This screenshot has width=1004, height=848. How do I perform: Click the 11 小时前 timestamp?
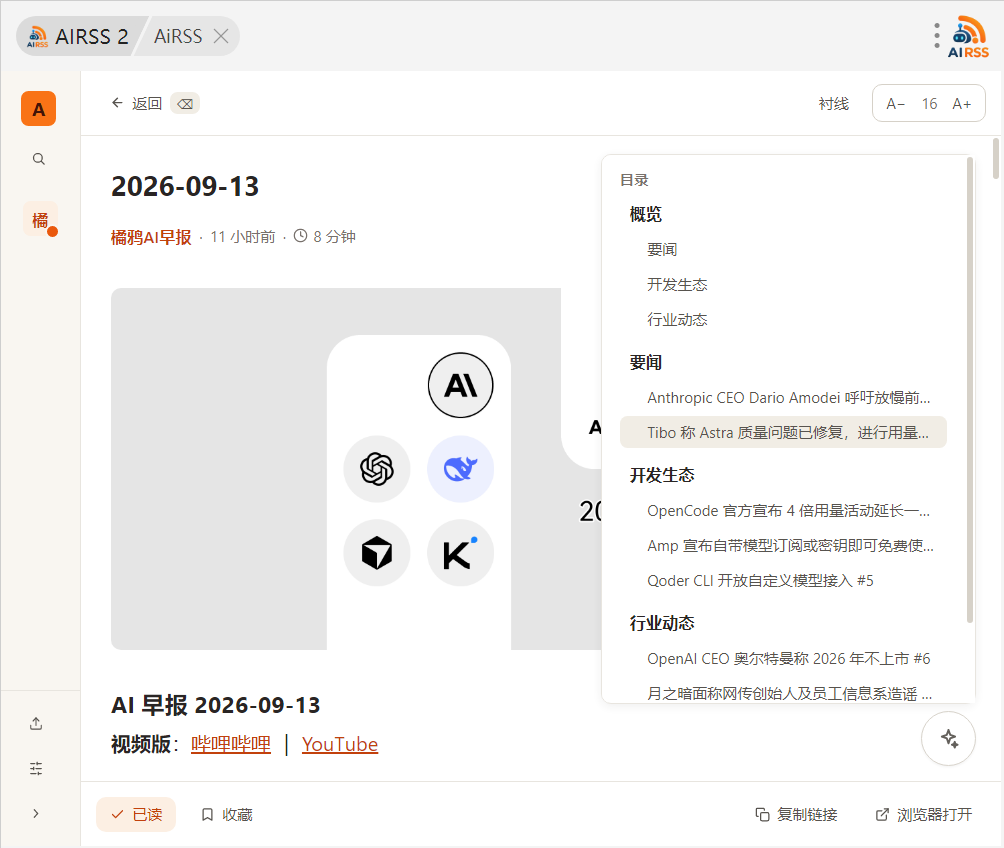(243, 238)
